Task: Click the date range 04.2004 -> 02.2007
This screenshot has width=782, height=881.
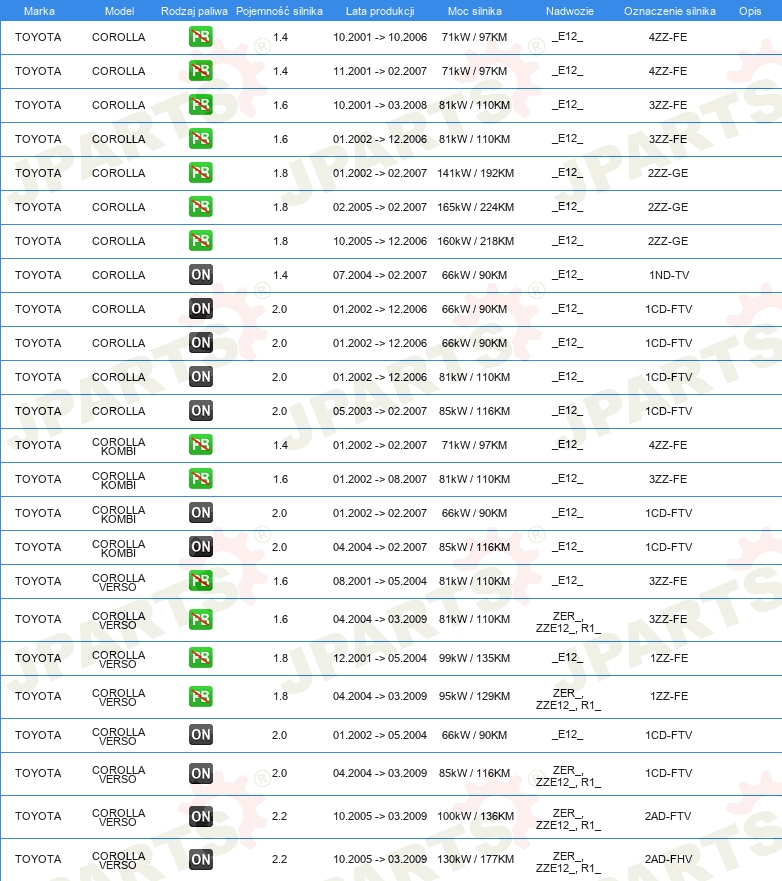Action: pos(380,547)
